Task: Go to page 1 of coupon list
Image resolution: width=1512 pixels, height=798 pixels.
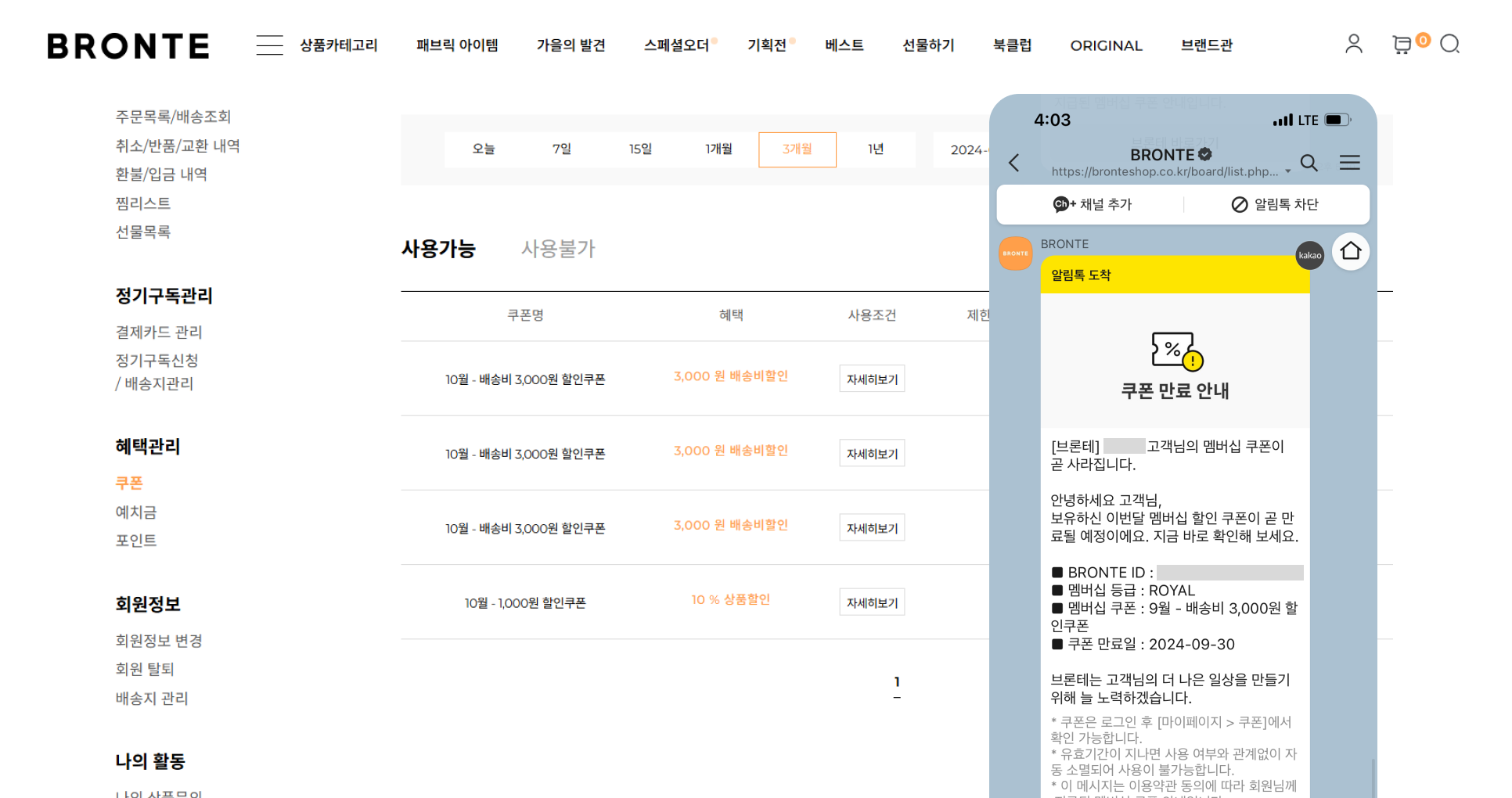Action: coord(897,682)
